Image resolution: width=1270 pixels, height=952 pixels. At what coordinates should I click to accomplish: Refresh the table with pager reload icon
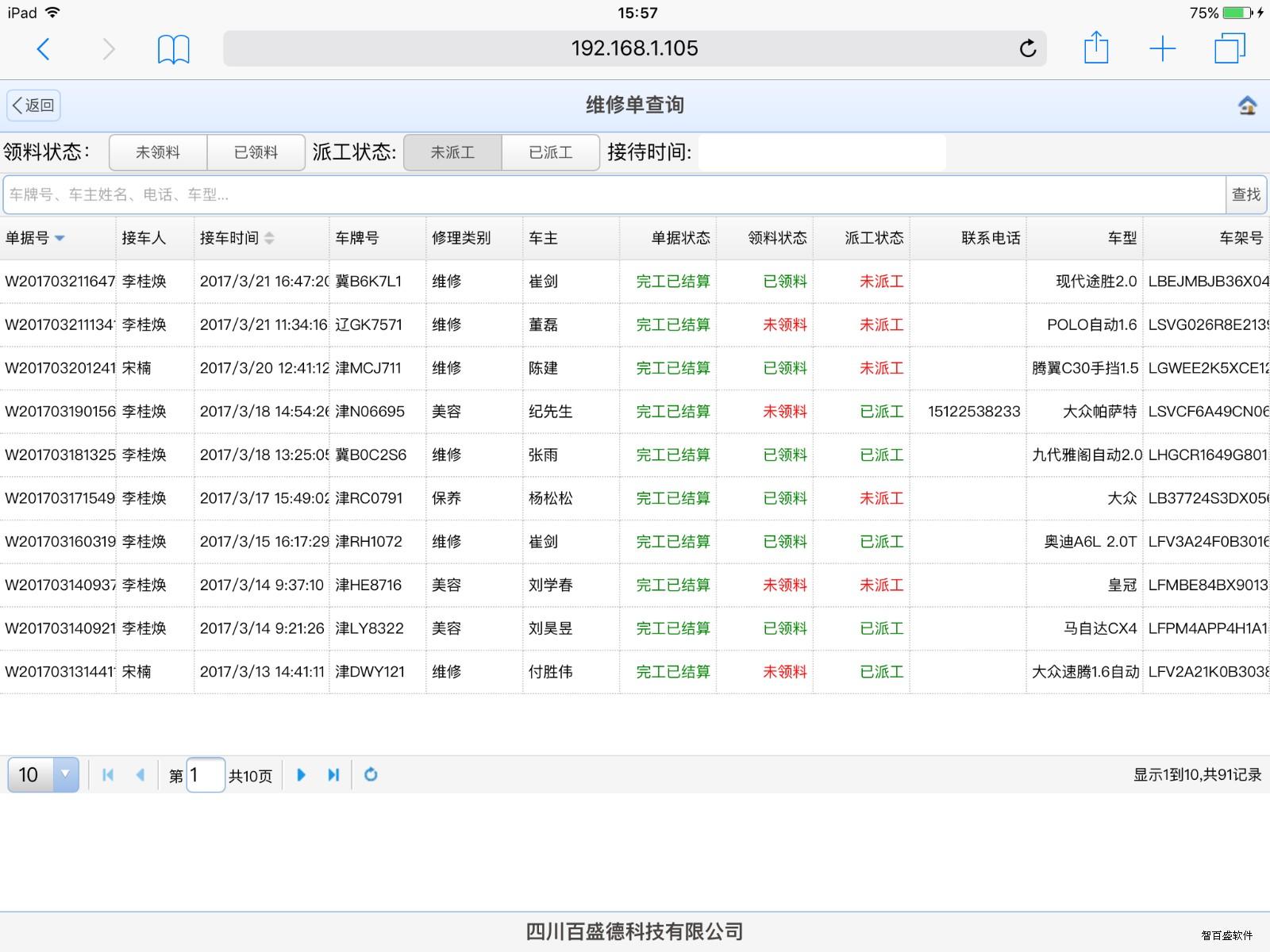[371, 775]
